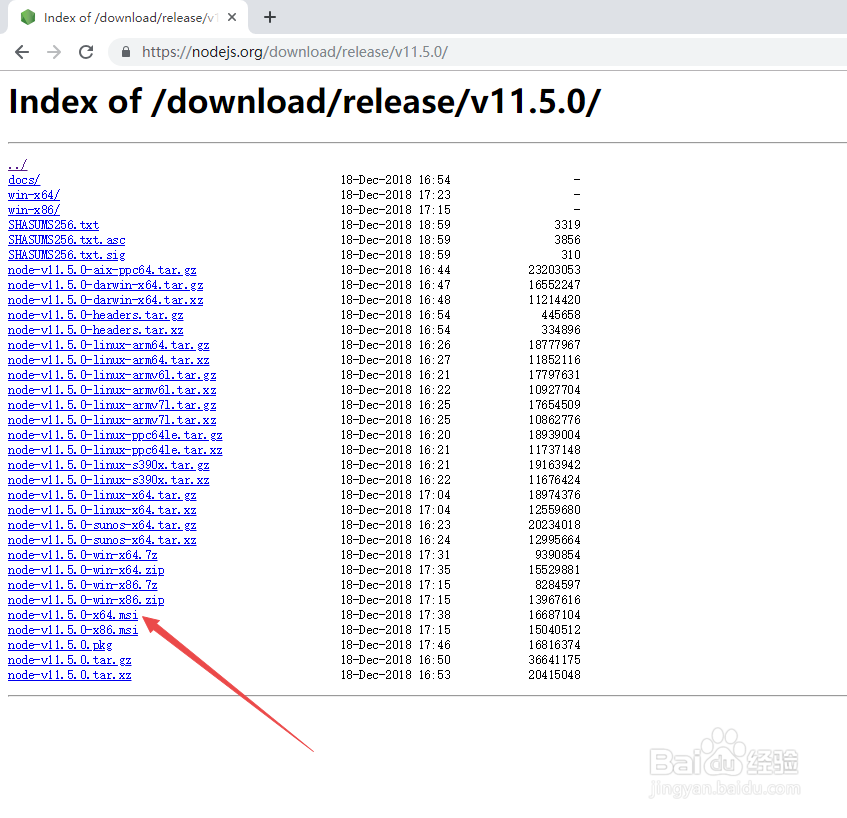Screen dimensions: 847x818
Task: Download node-v11.5.0-linux-armv7l.tar.gz
Action: [112, 405]
